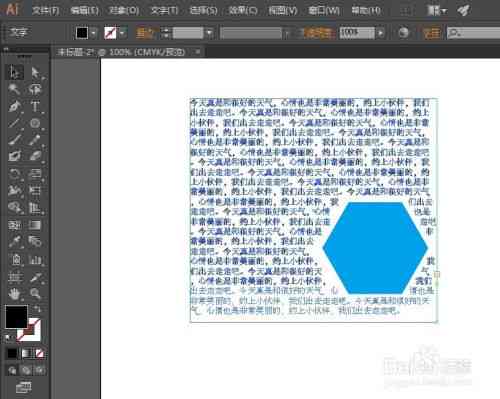Select the Symbol Sprayer tool
500x399 pixels.
[x=15, y=259]
